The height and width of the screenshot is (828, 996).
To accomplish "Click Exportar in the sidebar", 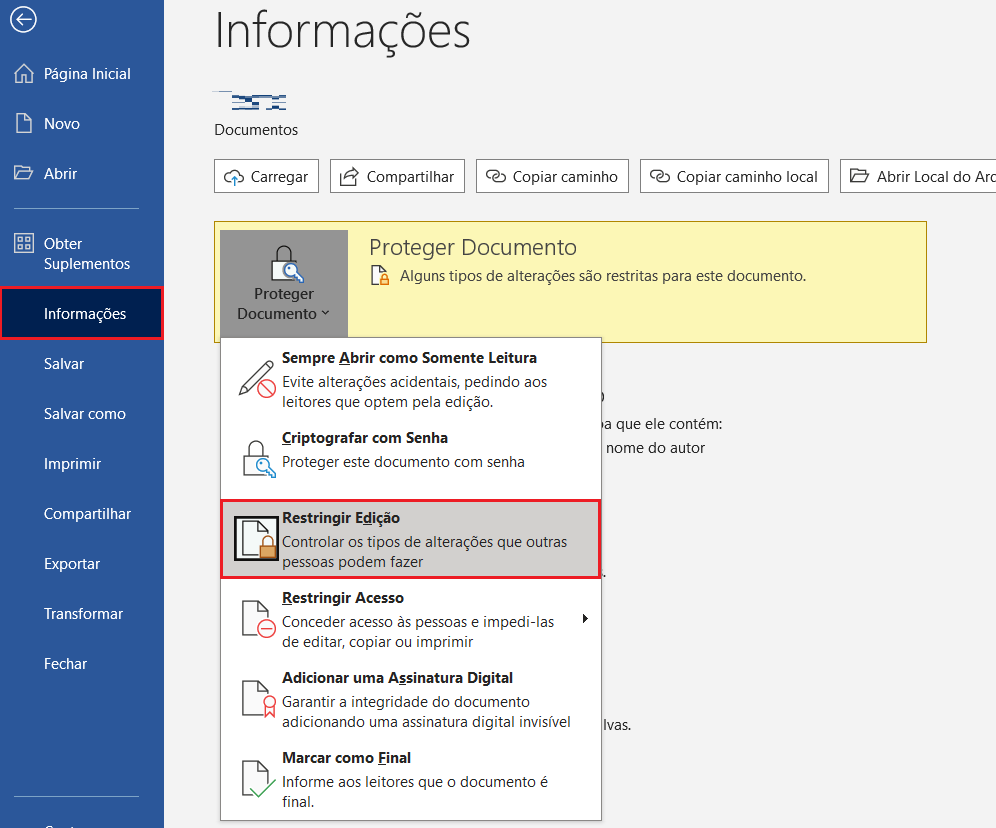I will click(x=72, y=564).
